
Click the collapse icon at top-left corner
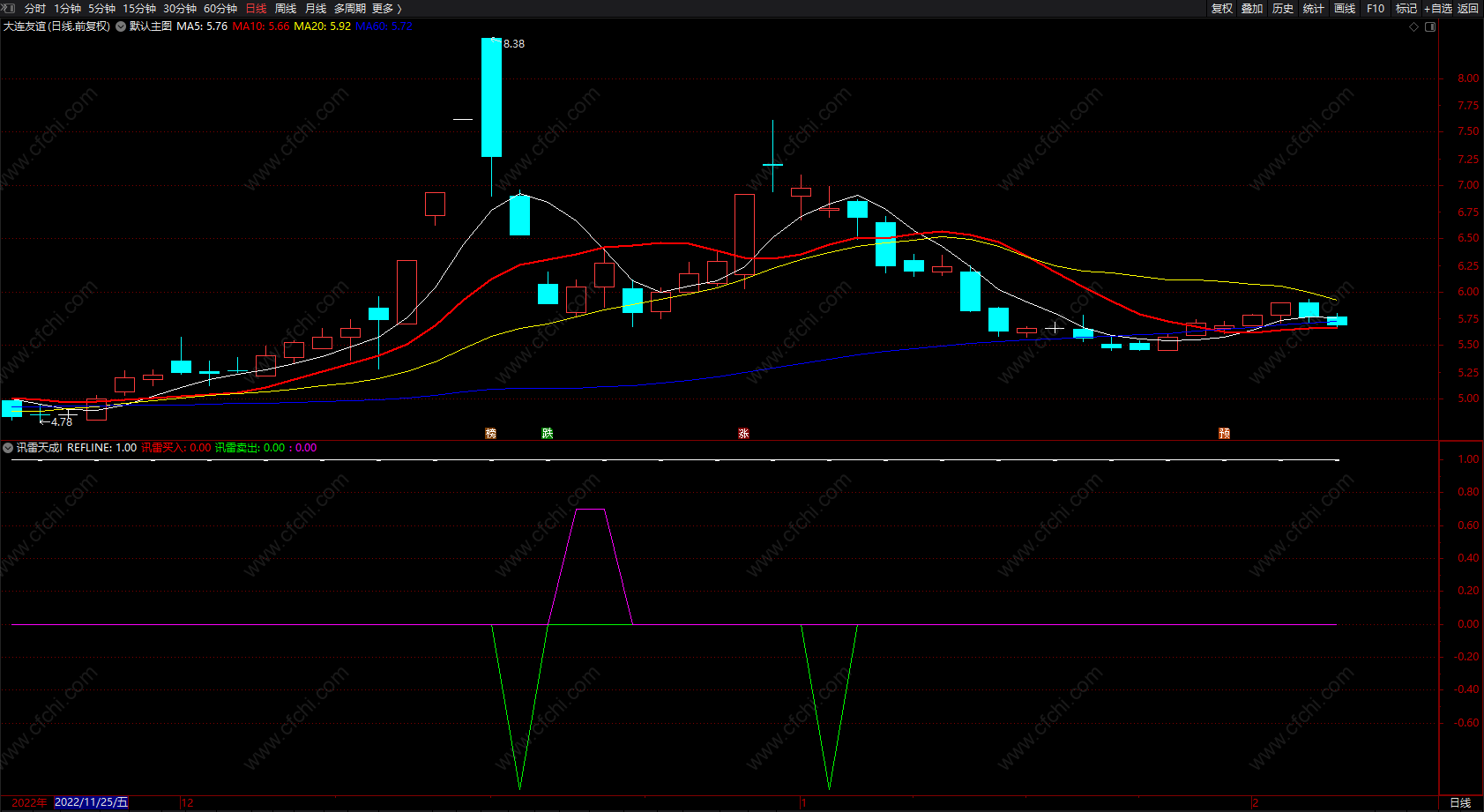tap(8, 8)
